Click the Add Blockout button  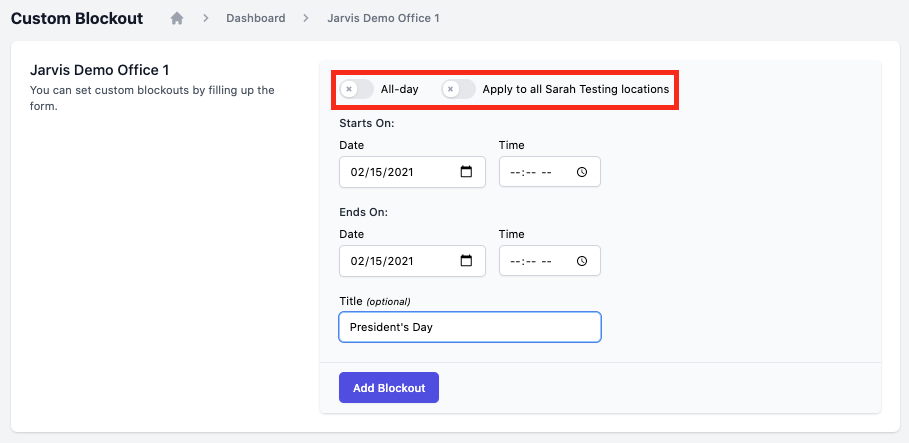pyautogui.click(x=389, y=387)
